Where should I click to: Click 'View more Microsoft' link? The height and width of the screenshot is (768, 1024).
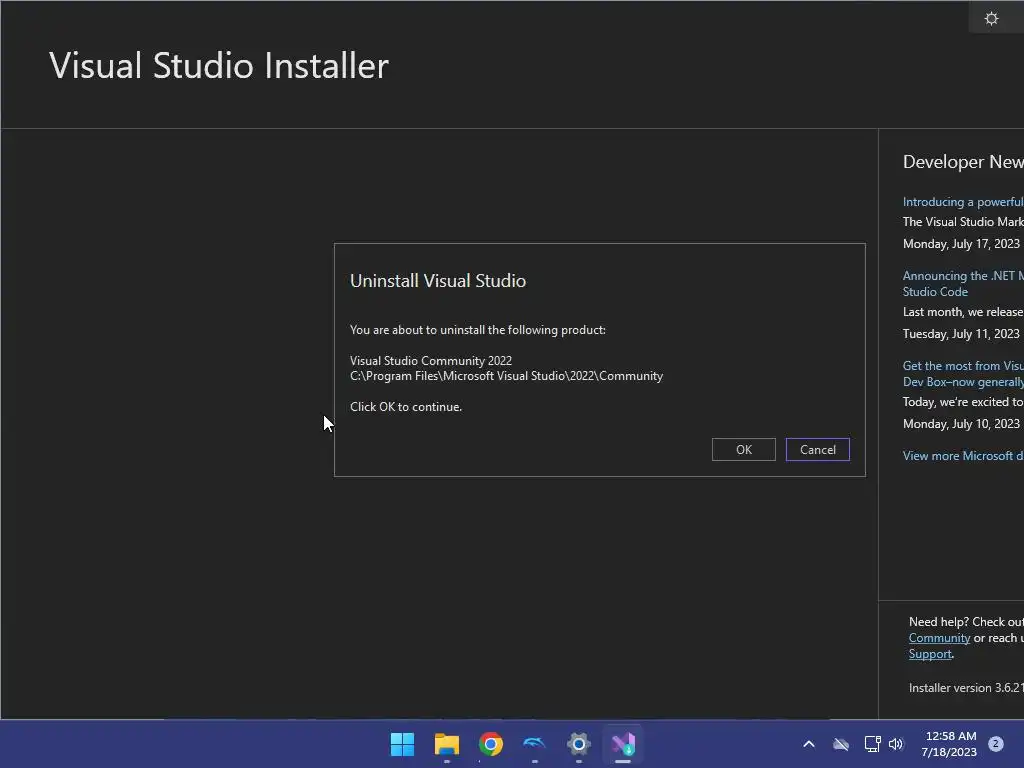tap(963, 456)
